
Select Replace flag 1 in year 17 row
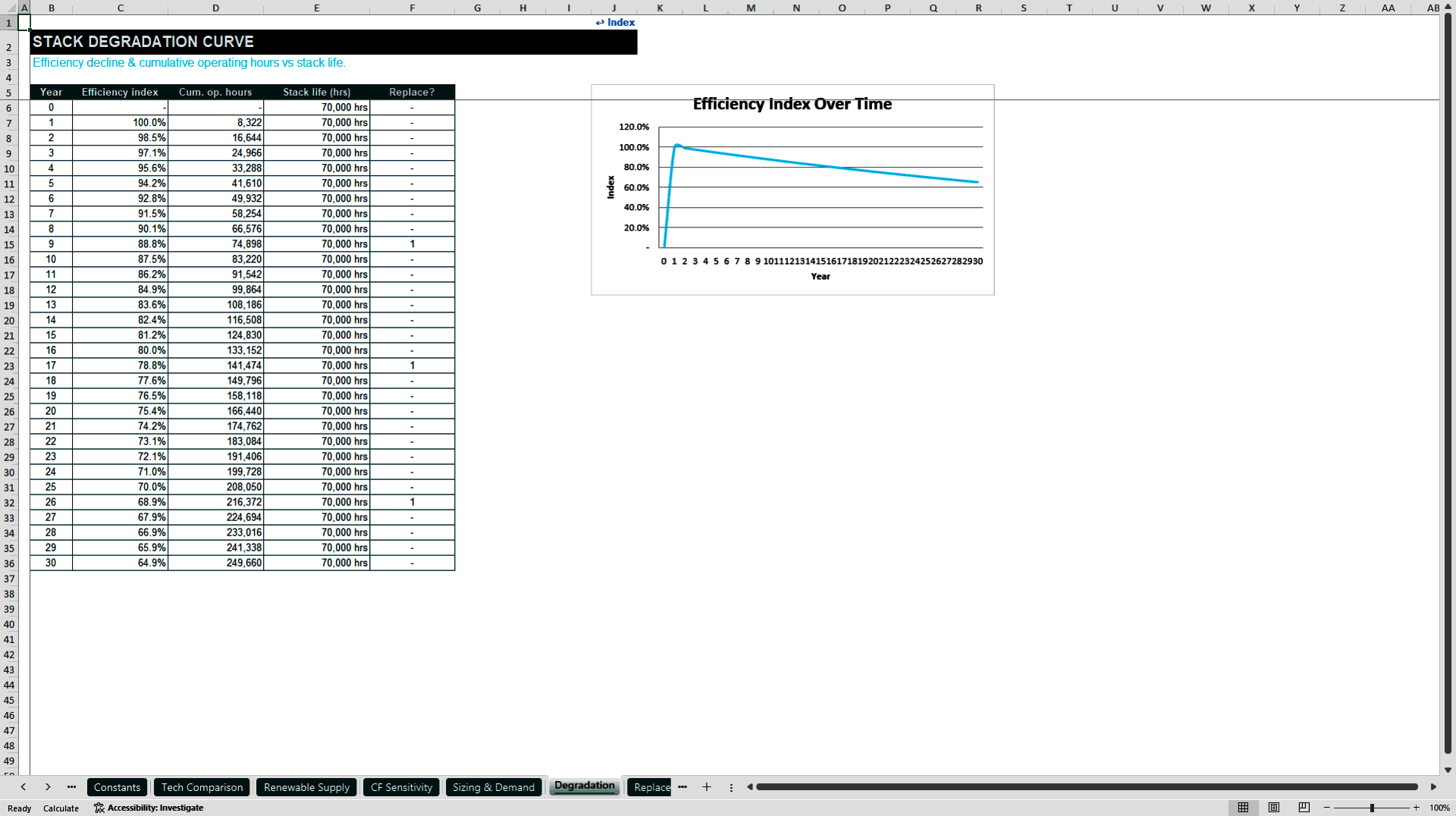point(412,365)
